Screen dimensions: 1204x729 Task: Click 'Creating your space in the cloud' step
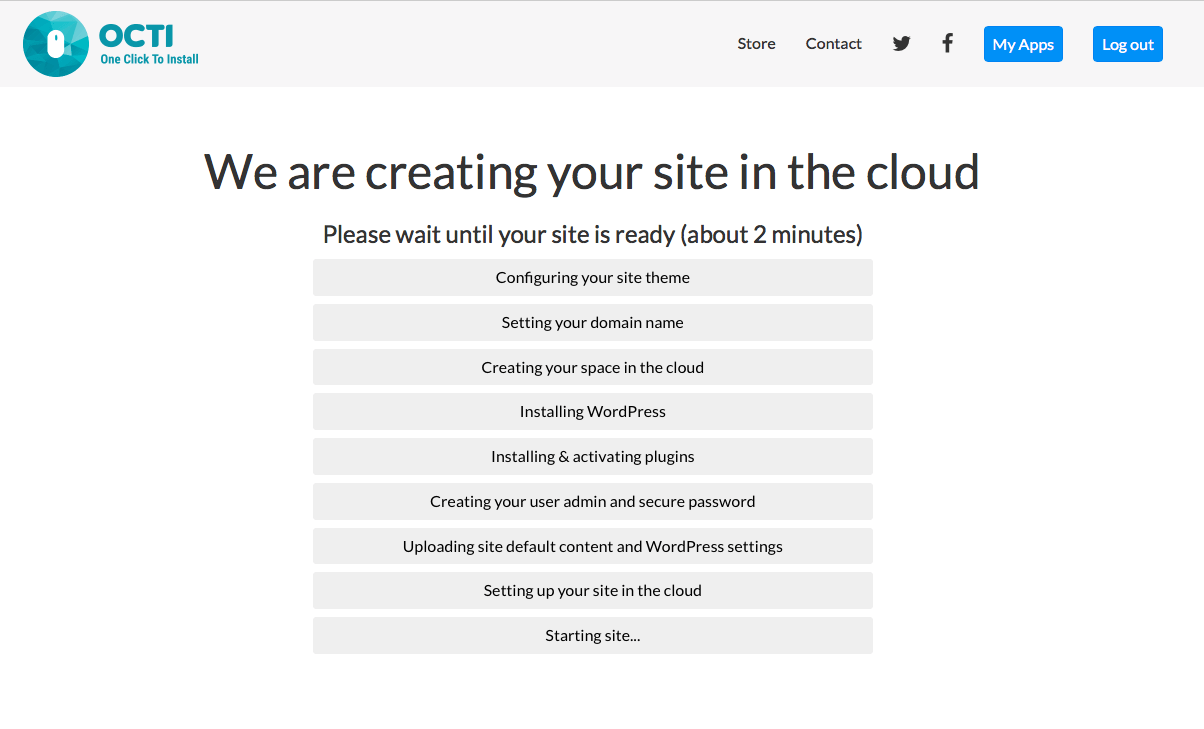click(x=592, y=367)
